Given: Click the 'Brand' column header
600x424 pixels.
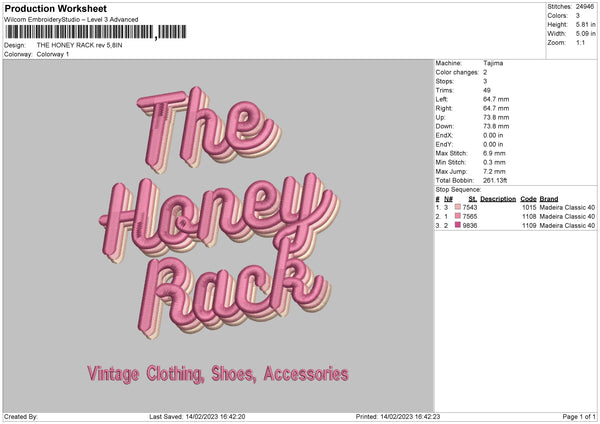Looking at the screenshot, I should click(x=549, y=199).
